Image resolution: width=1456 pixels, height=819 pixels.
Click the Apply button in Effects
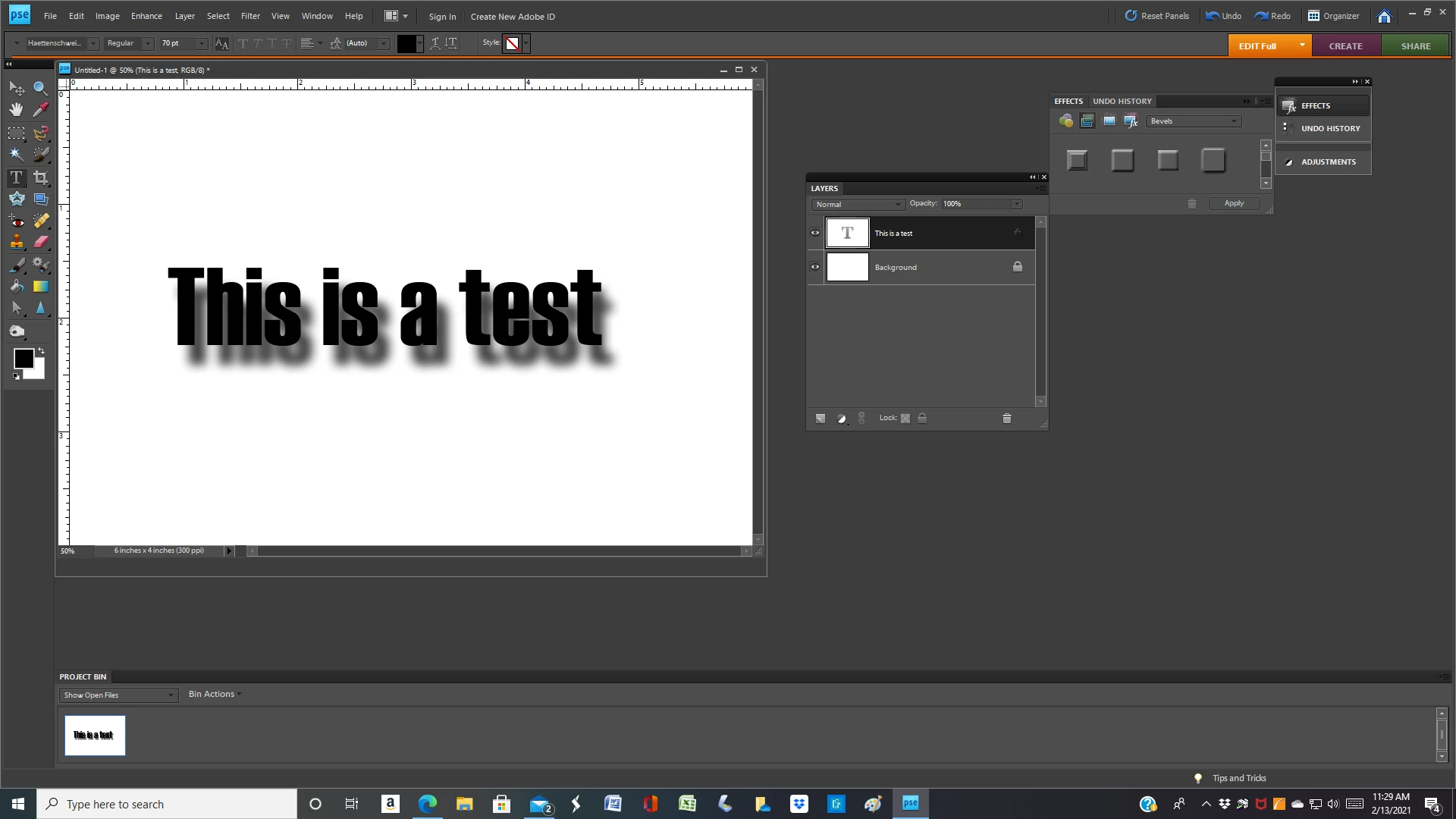coord(1234,203)
